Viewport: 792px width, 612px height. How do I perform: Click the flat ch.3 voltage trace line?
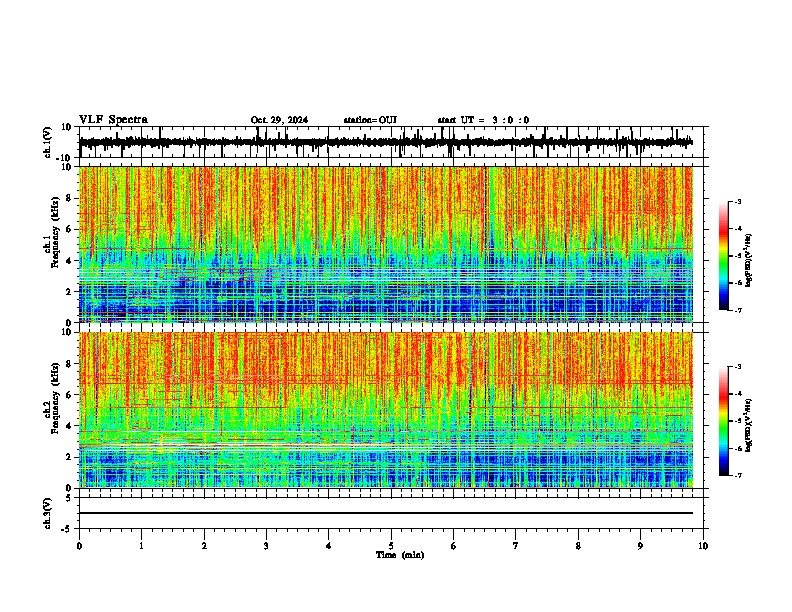pos(386,513)
